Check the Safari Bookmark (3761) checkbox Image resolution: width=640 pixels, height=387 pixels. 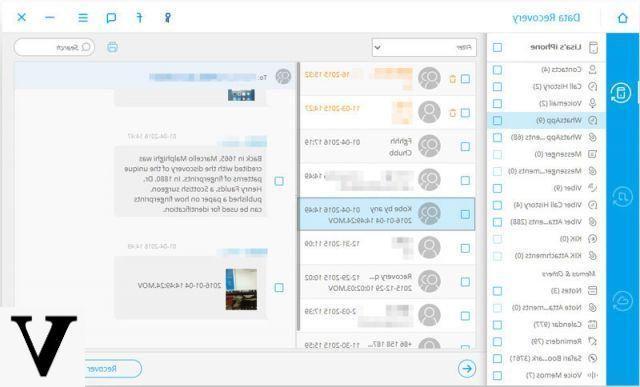[x=497, y=358]
